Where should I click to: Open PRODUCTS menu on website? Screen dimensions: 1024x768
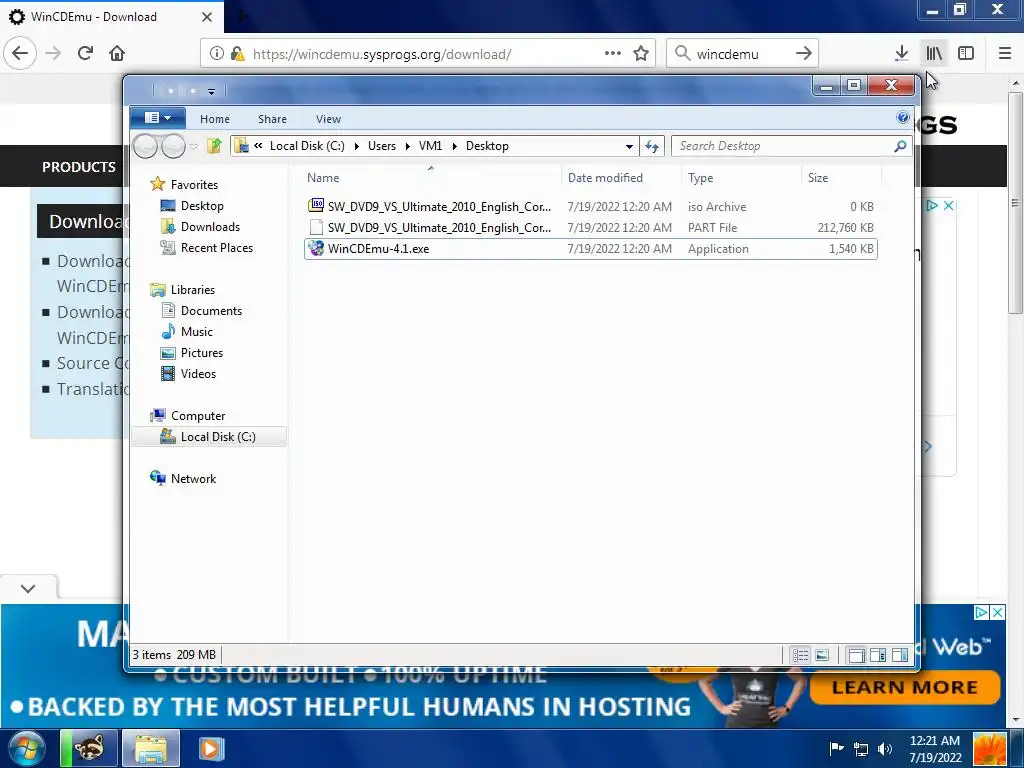coord(78,167)
